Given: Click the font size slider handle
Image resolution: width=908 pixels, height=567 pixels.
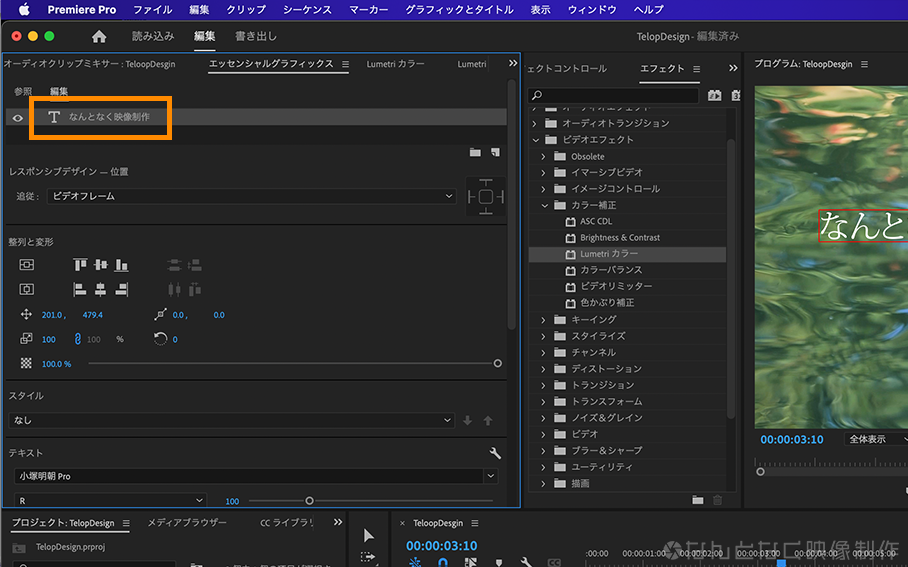Looking at the screenshot, I should pos(309,500).
